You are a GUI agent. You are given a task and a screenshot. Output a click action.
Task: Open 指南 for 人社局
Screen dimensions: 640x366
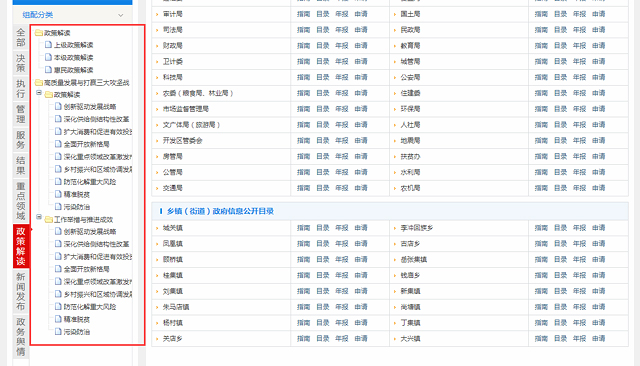coord(541,125)
